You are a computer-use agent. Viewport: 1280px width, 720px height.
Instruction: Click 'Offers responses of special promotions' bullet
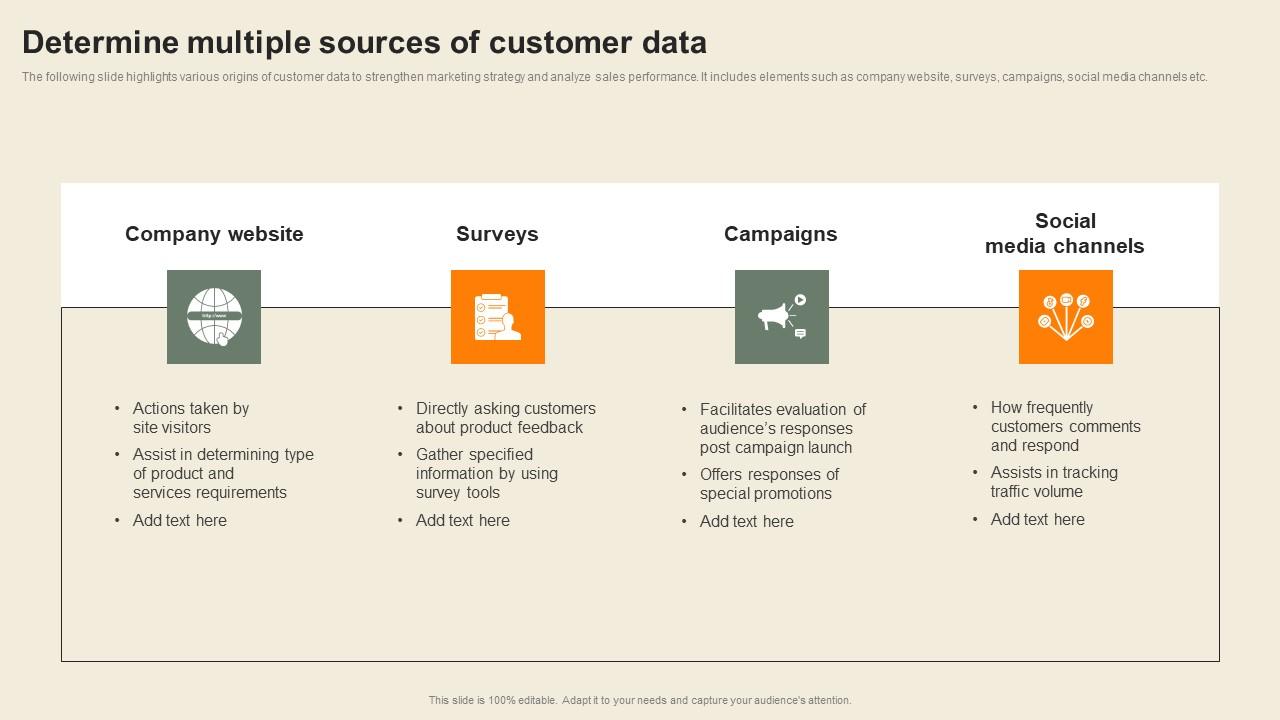point(768,484)
